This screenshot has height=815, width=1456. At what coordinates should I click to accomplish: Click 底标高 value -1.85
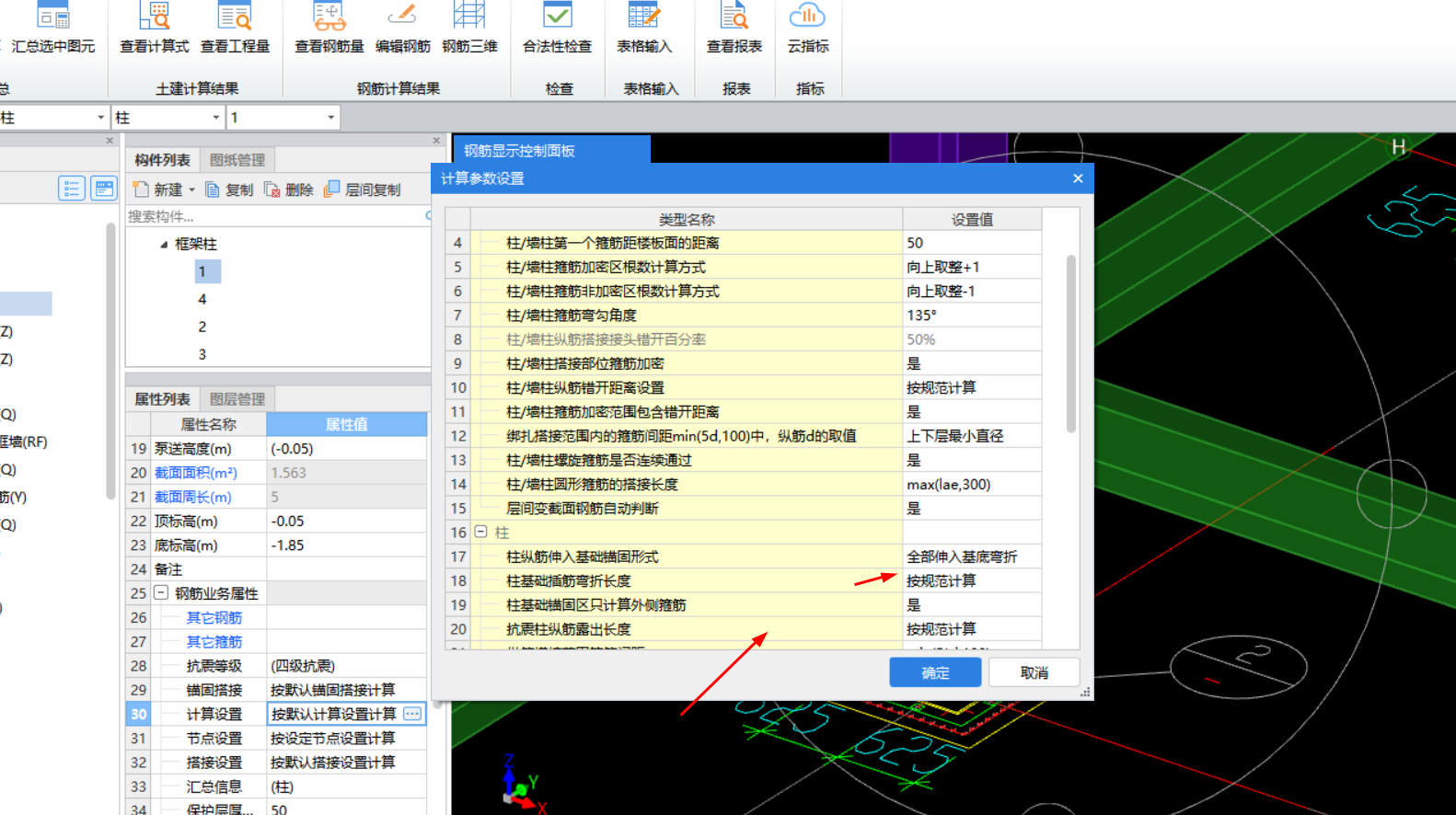click(x=346, y=545)
